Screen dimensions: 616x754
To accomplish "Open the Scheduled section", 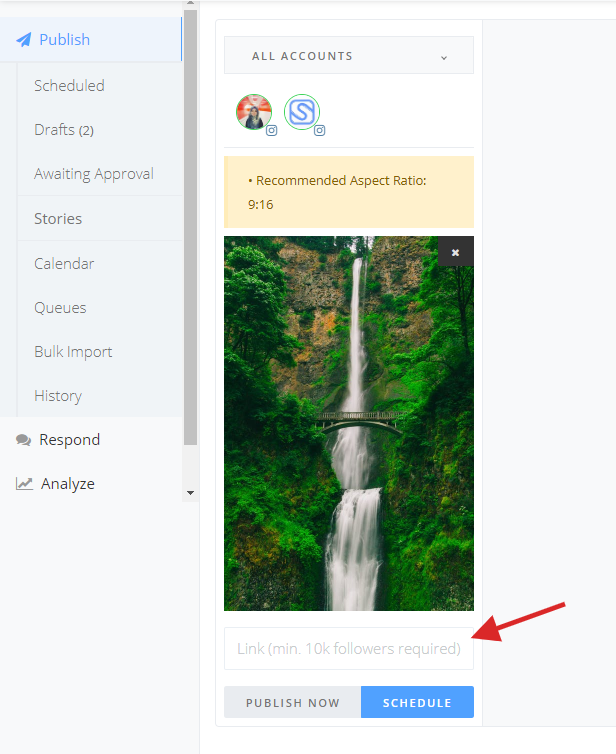I will pos(69,86).
